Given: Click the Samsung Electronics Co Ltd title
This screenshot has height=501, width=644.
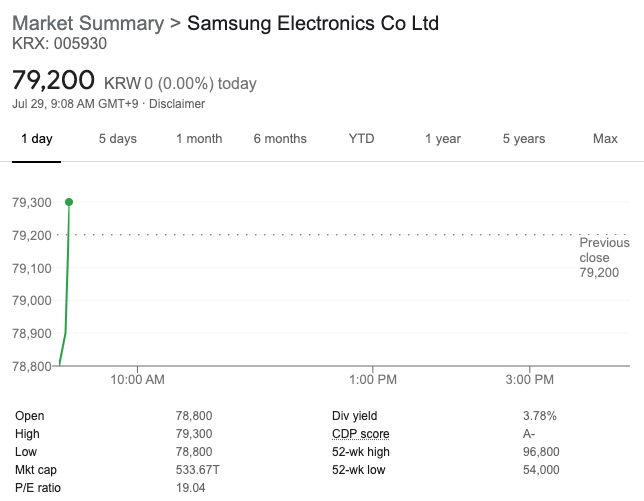Looking at the screenshot, I should tap(313, 23).
